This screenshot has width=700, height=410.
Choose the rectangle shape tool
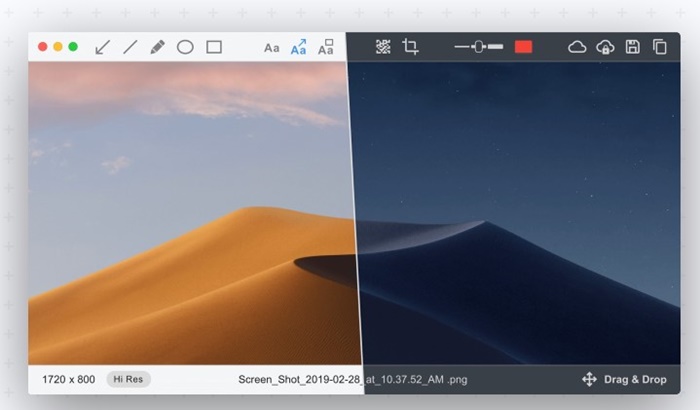214,47
